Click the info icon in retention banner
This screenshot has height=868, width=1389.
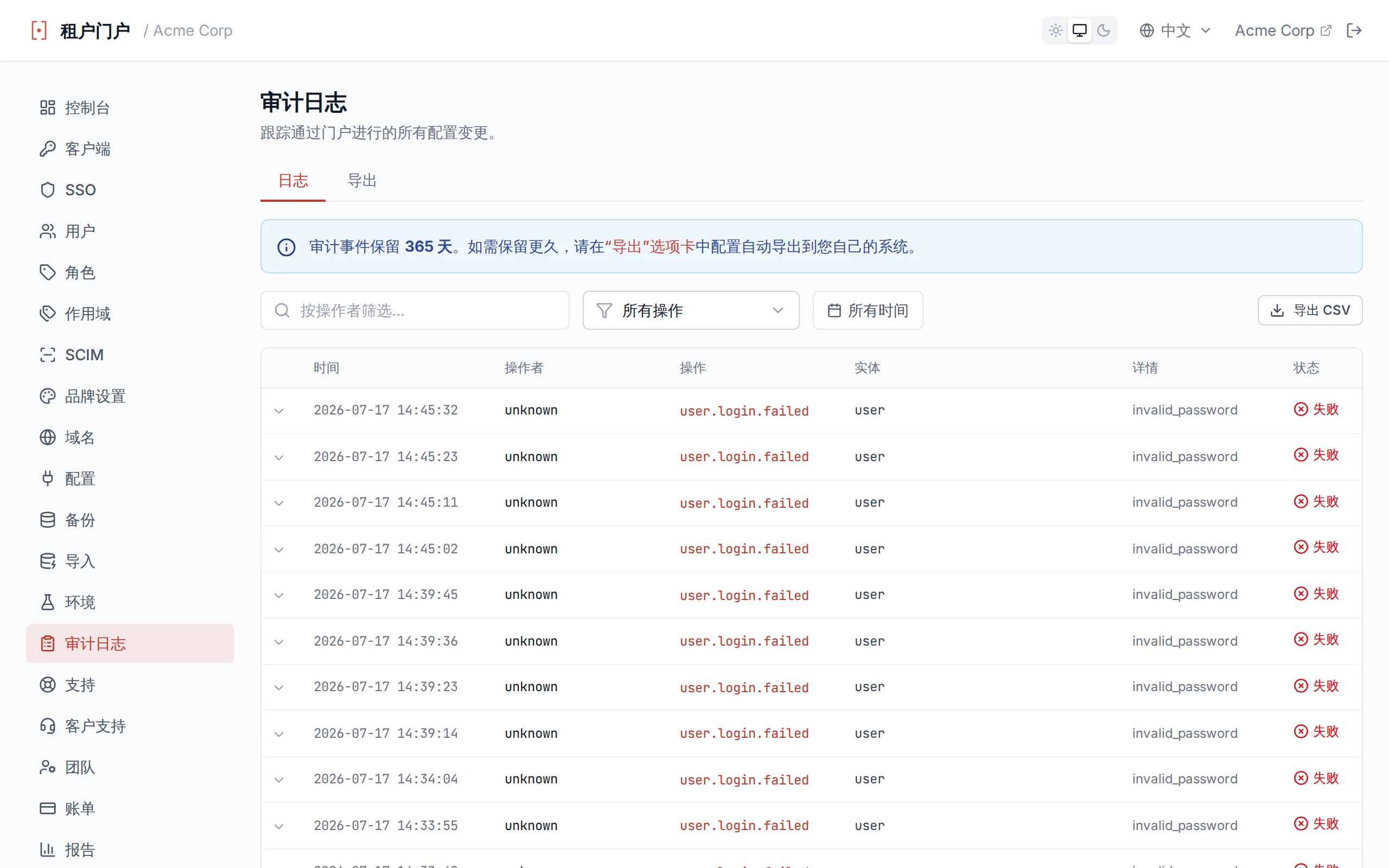(x=286, y=247)
